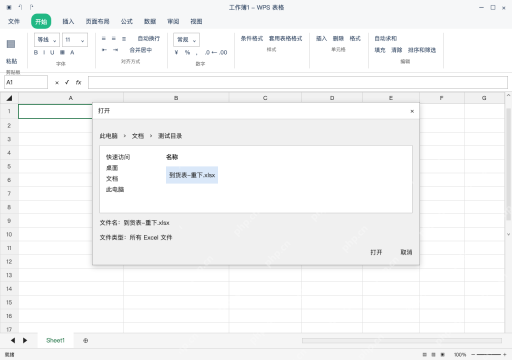The height and width of the screenshot is (360, 512).
Task: Click 桌面 in quick access list
Action: coord(112,168)
